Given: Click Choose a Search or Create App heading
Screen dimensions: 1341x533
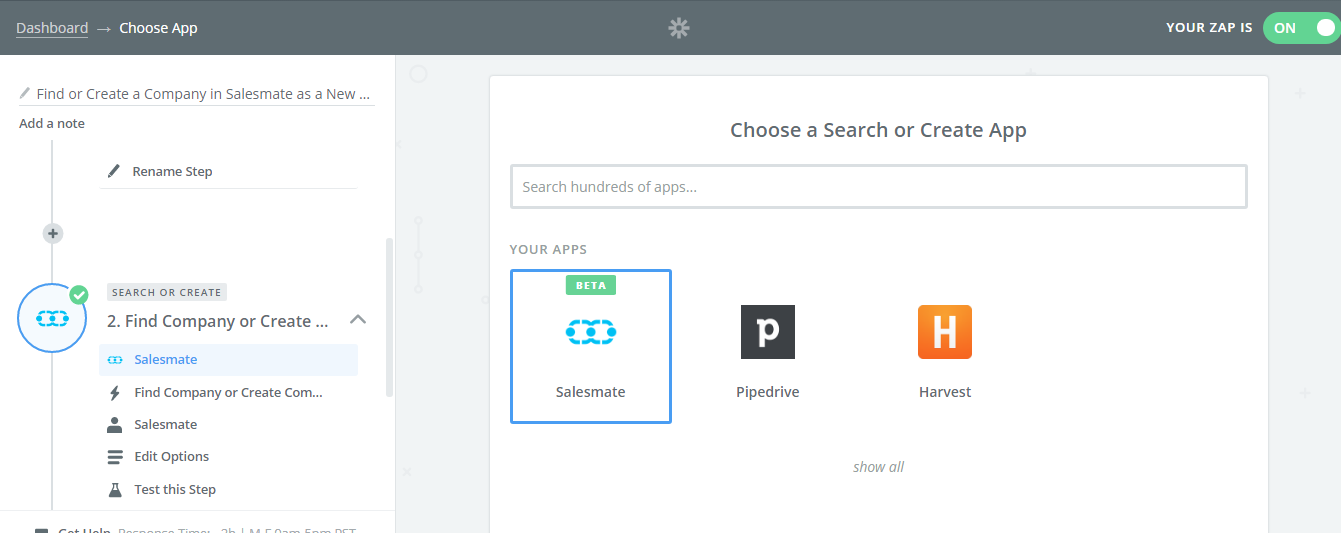Looking at the screenshot, I should click(878, 130).
